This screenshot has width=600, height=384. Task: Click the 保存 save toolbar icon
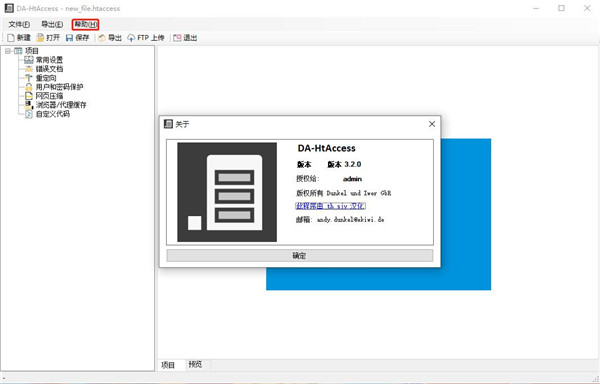(x=69, y=38)
